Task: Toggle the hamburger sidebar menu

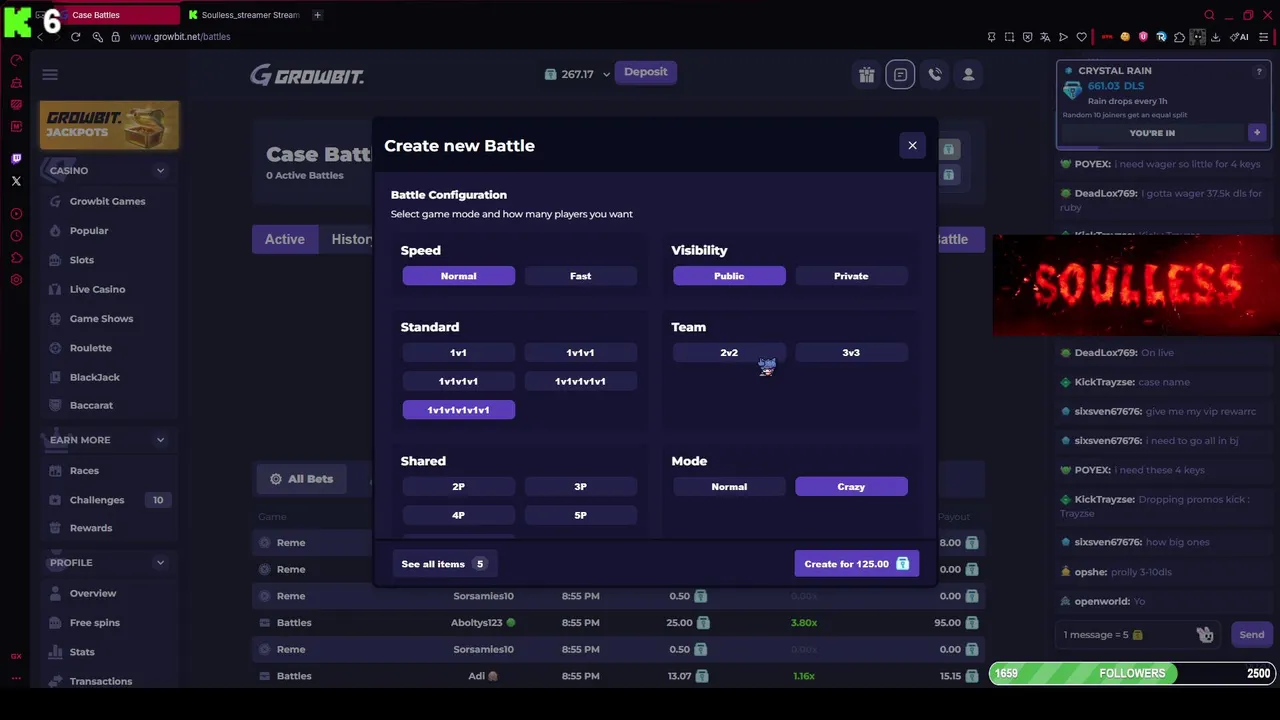Action: pyautogui.click(x=50, y=74)
